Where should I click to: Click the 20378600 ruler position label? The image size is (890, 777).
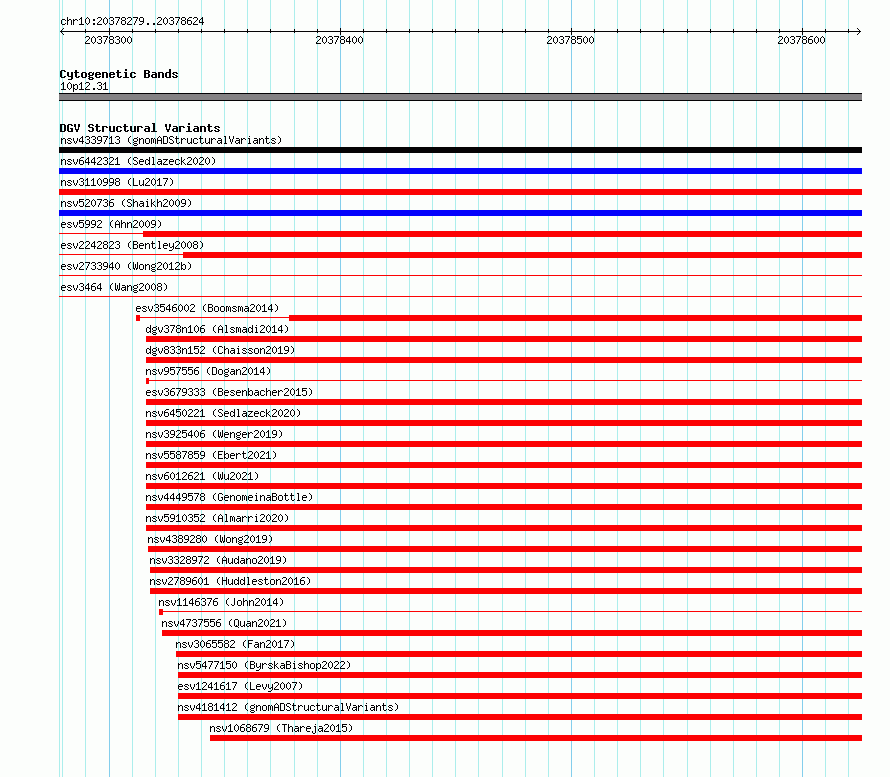[x=801, y=40]
